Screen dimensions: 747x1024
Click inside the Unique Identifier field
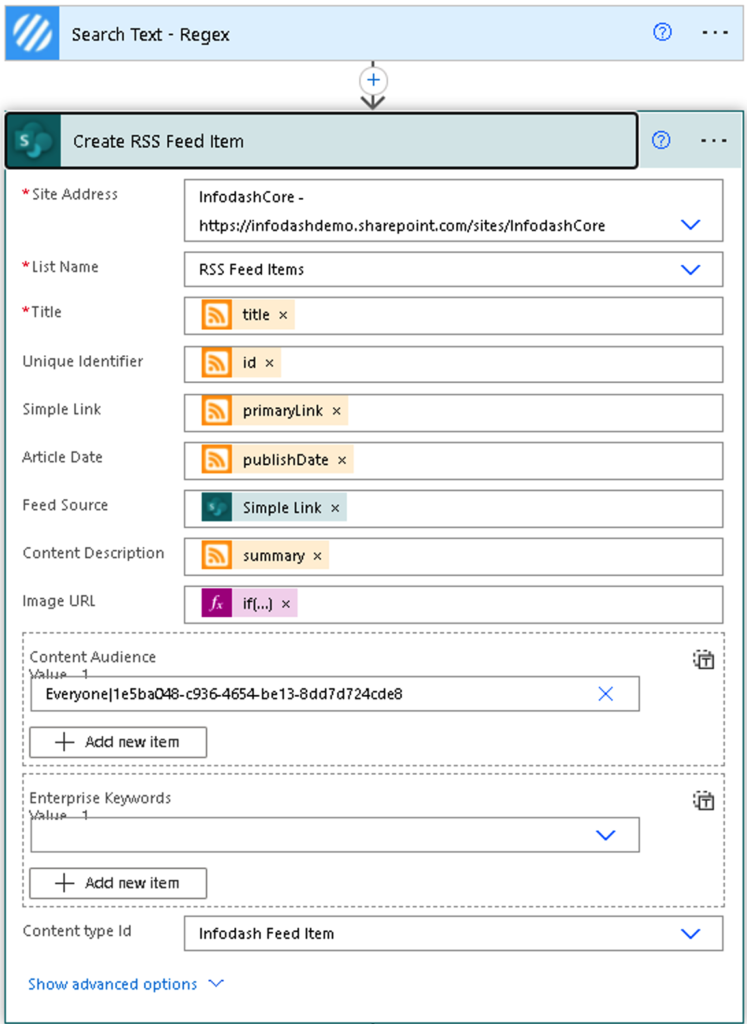click(453, 364)
